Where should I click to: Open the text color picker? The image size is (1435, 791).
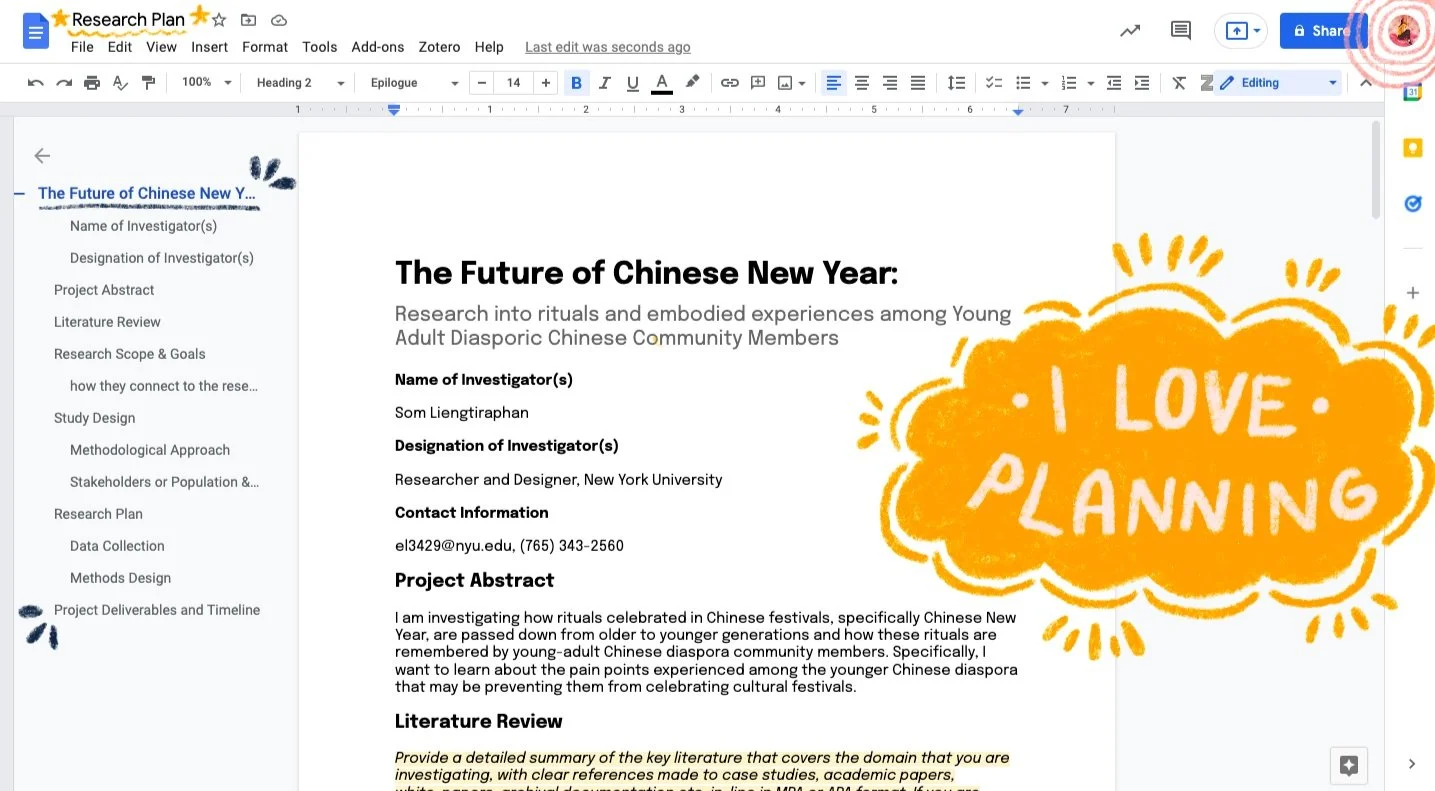pos(661,83)
